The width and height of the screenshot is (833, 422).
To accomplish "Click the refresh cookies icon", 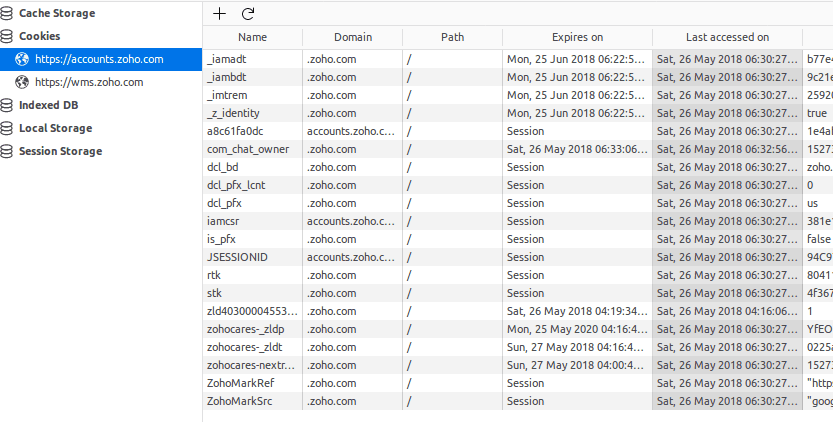I will tap(248, 14).
